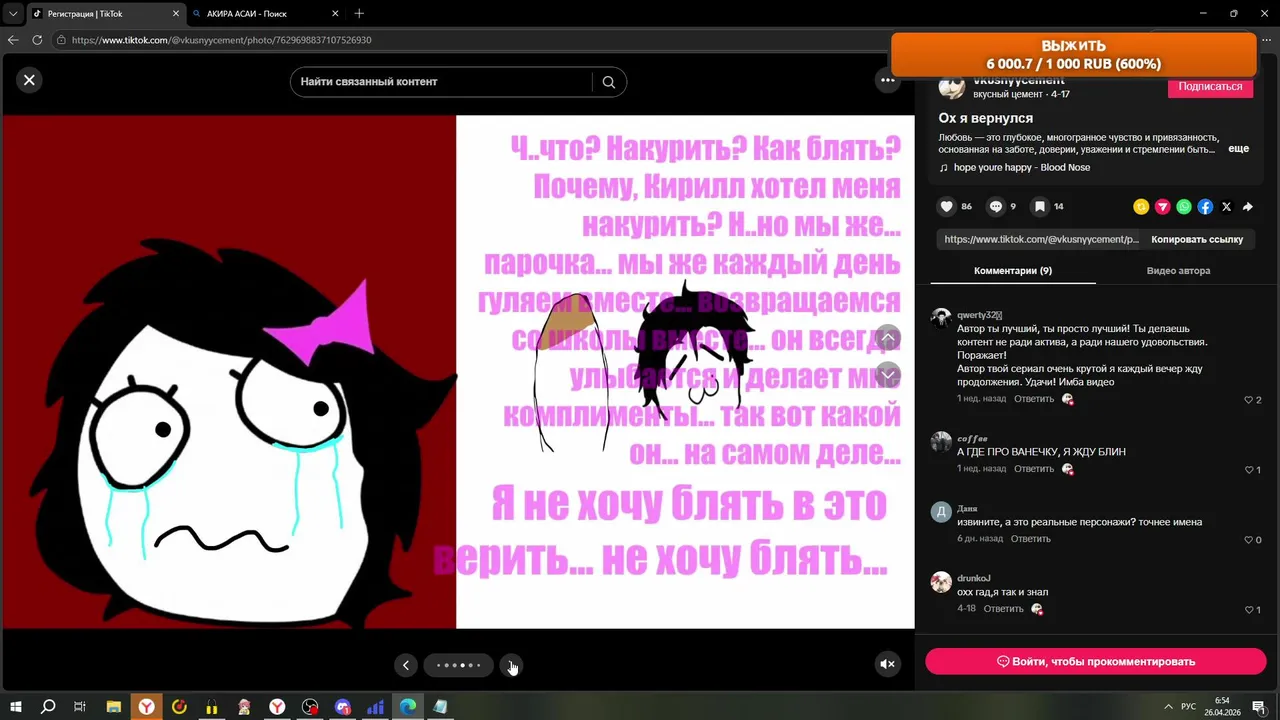Image resolution: width=1280 pixels, height=720 pixels.
Task: Switch to 'Комментарии (9)' tab
Action: pos(1013,270)
